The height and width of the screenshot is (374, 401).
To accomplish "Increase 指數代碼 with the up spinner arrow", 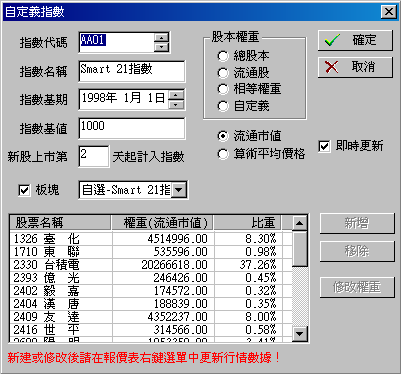I will (162, 37).
